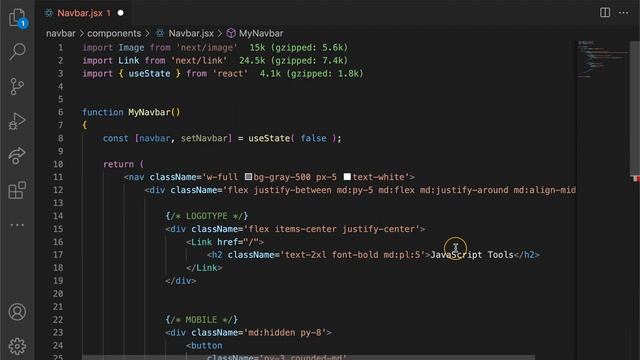Click the MyNavbar function name on line 6
Image resolution: width=640 pixels, height=360 pixels.
149,112
